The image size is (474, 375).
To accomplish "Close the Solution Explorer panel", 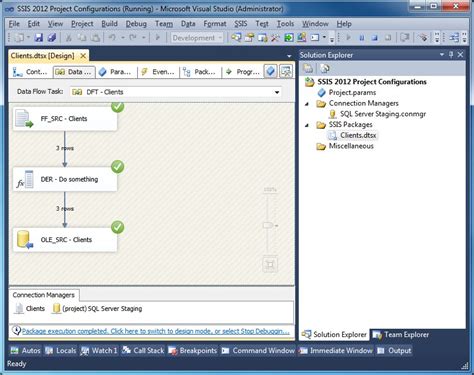I will click(460, 55).
